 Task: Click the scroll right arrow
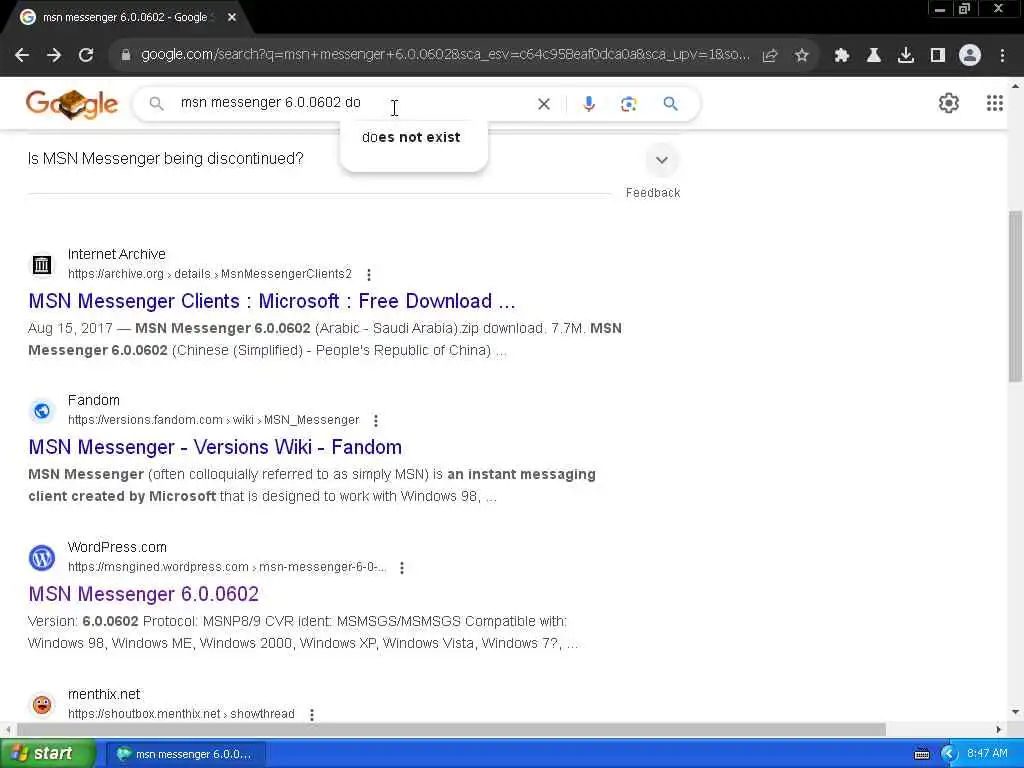(999, 729)
